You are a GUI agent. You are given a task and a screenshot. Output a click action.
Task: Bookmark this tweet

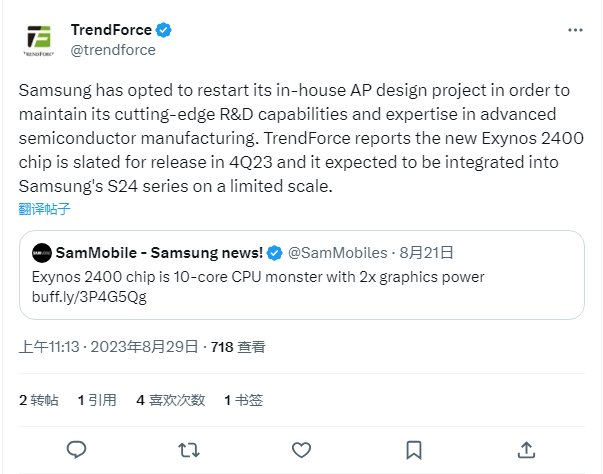click(x=413, y=448)
